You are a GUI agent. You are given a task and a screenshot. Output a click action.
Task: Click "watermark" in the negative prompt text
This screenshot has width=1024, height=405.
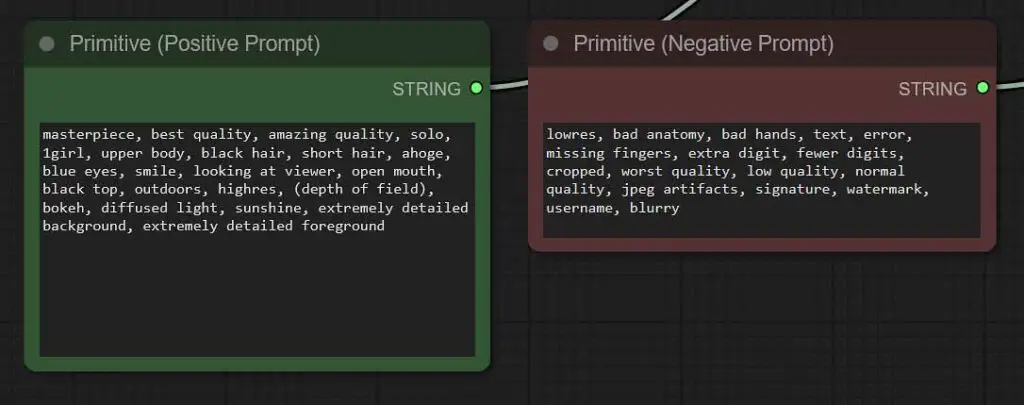pos(890,190)
